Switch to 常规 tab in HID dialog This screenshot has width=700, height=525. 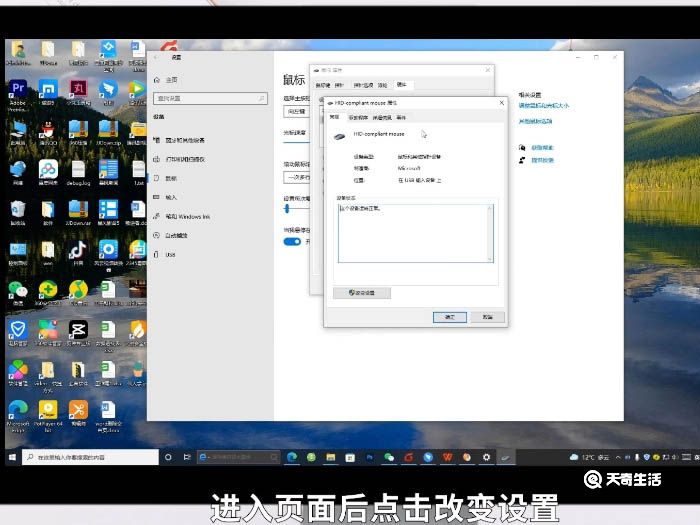(334, 117)
